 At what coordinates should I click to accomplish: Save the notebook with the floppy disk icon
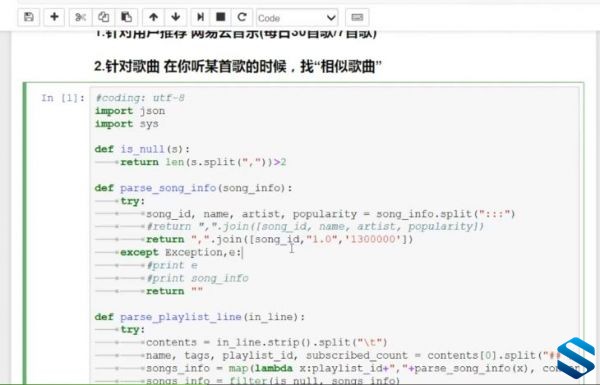pos(29,18)
